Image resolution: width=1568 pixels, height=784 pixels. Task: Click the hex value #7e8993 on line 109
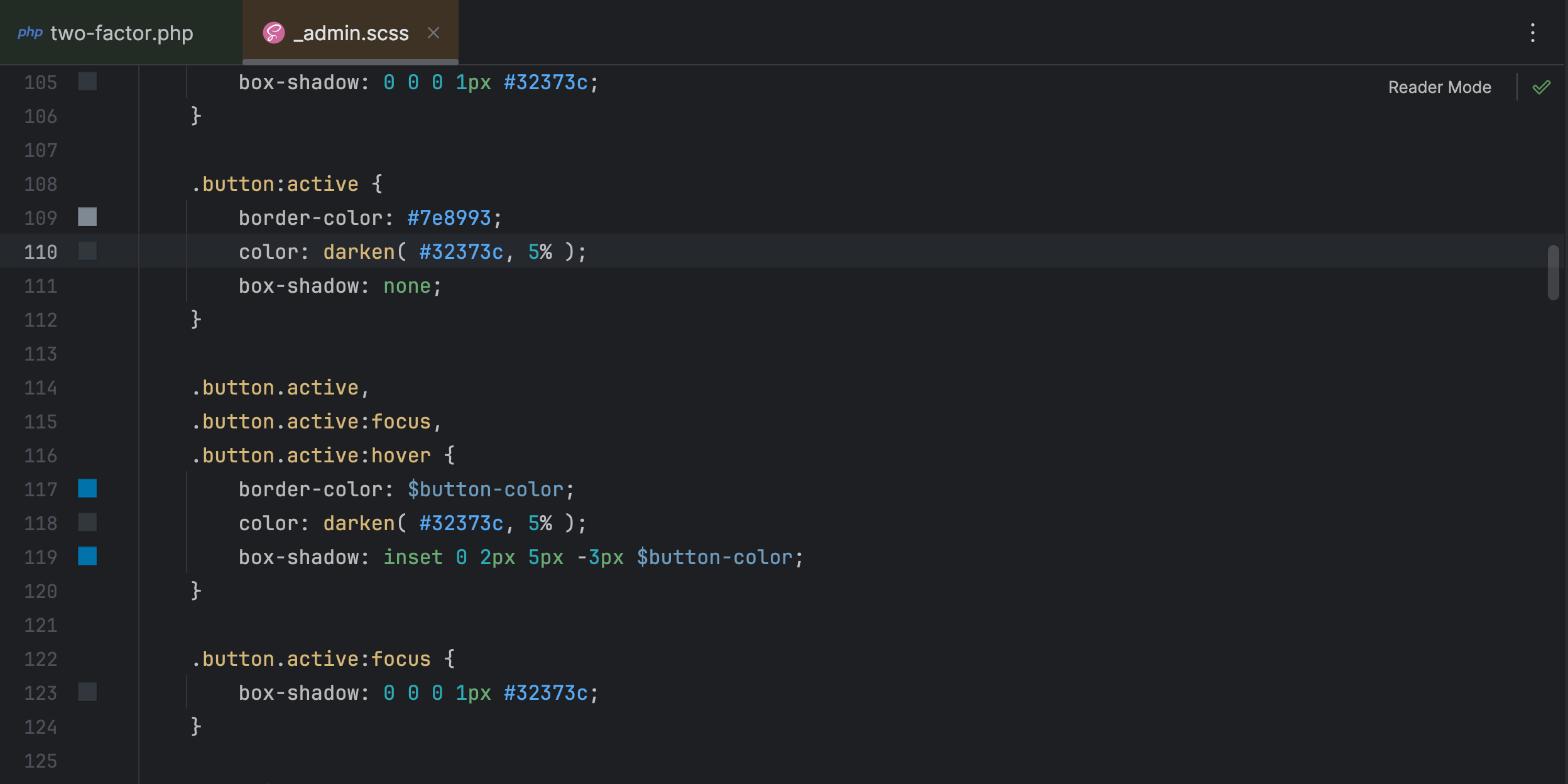click(x=449, y=217)
